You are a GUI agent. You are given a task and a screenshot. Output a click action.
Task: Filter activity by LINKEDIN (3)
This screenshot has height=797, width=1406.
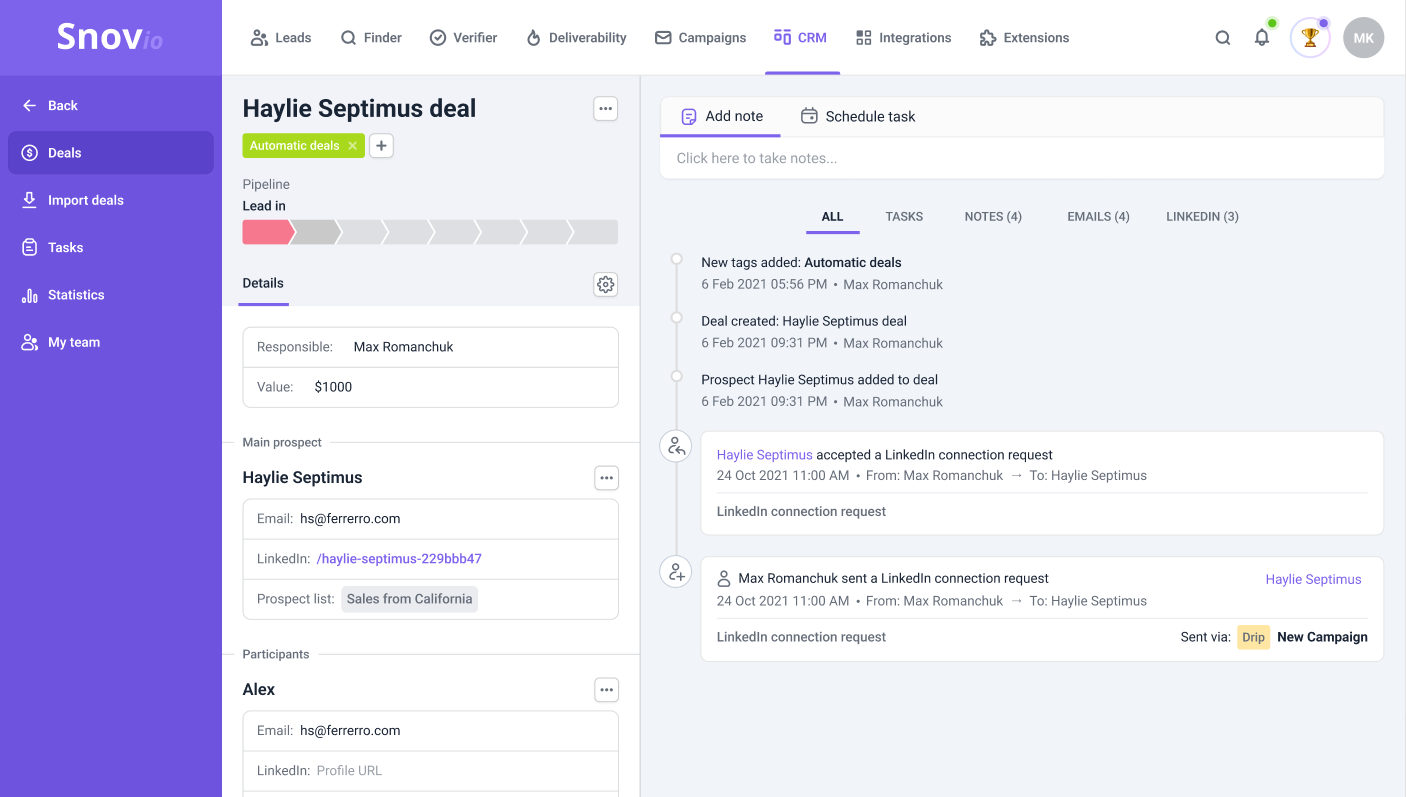coord(1202,216)
